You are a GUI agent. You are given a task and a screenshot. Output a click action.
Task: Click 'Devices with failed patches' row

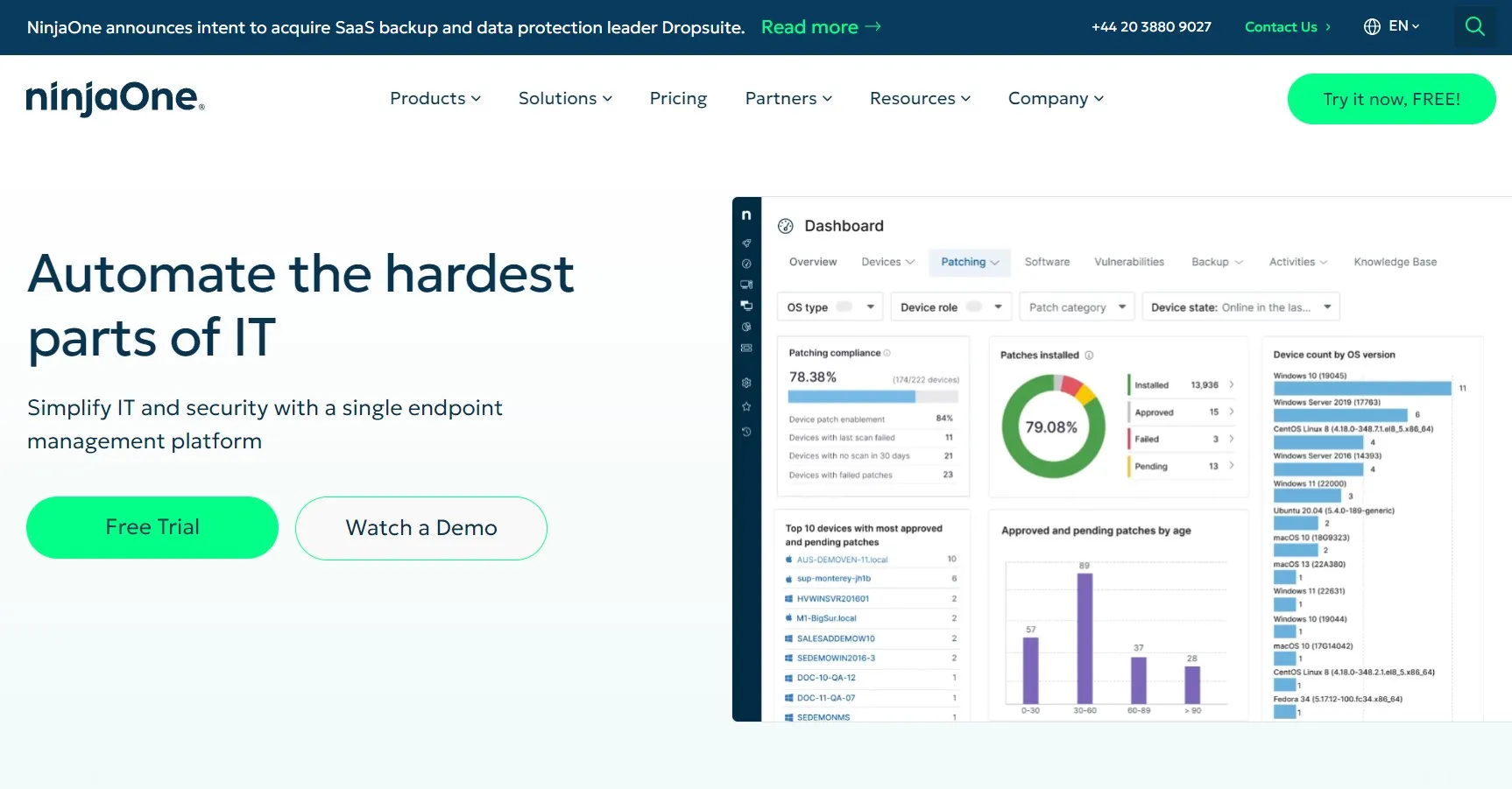click(873, 475)
